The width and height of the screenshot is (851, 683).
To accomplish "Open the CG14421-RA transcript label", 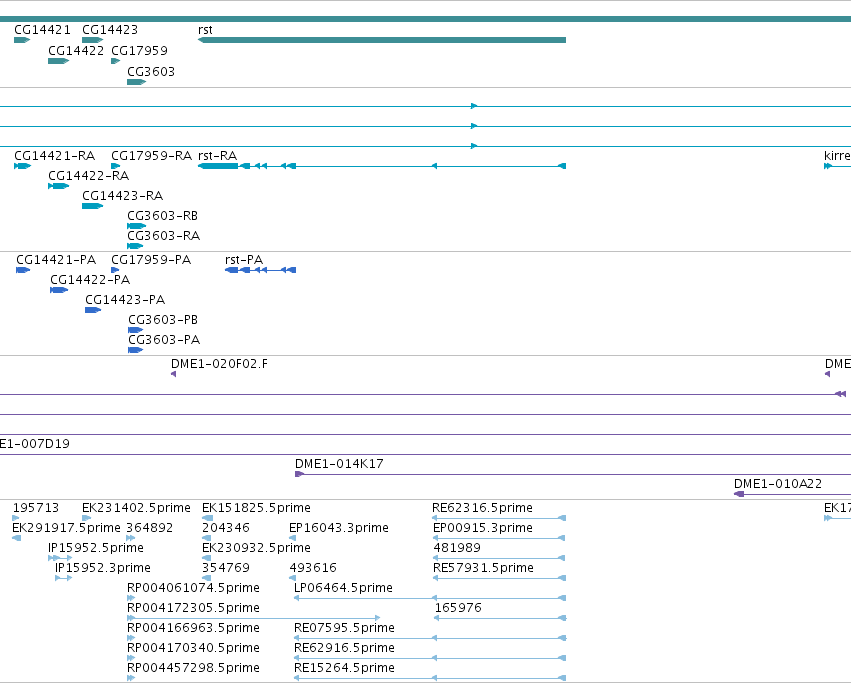I will (x=55, y=156).
